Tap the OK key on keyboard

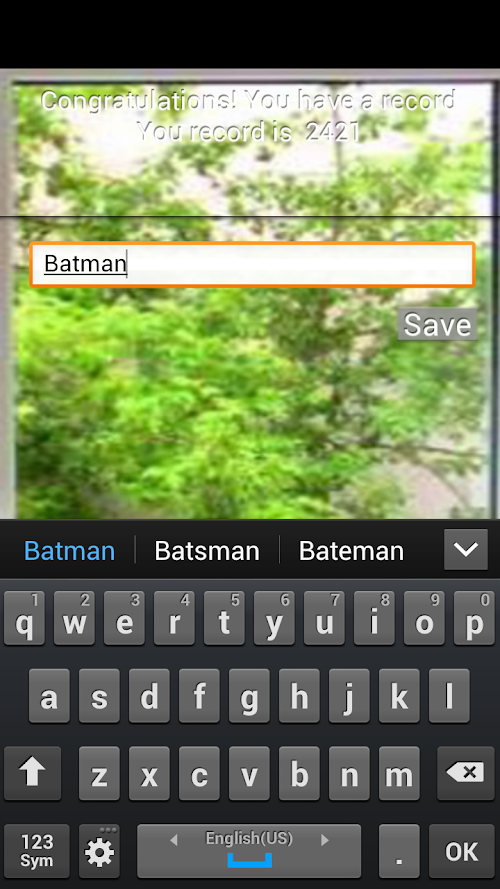(462, 851)
